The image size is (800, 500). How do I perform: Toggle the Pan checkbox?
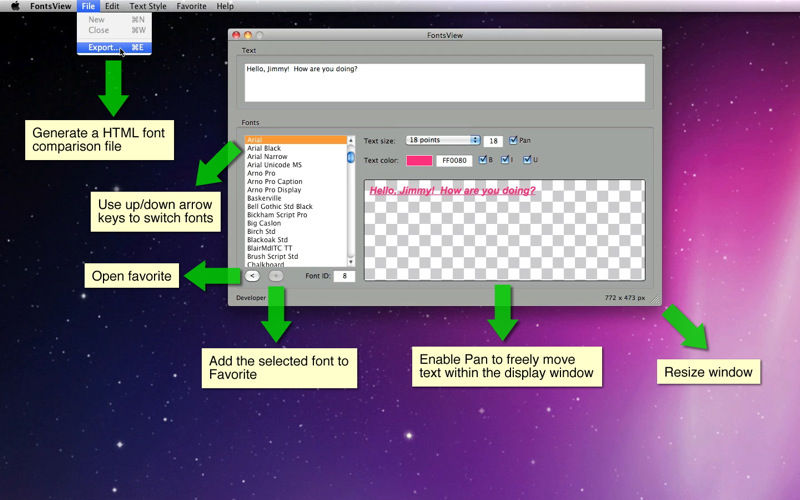pyautogui.click(x=513, y=140)
